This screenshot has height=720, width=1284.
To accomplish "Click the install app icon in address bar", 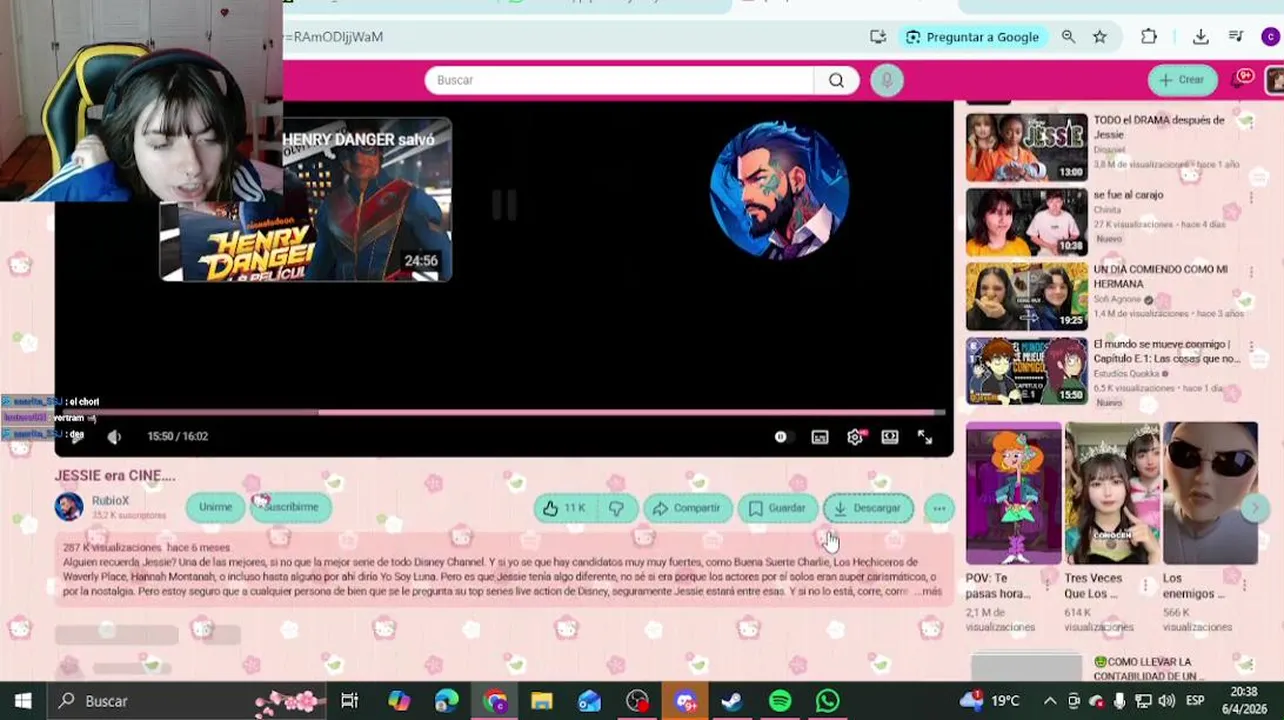I will (878, 37).
